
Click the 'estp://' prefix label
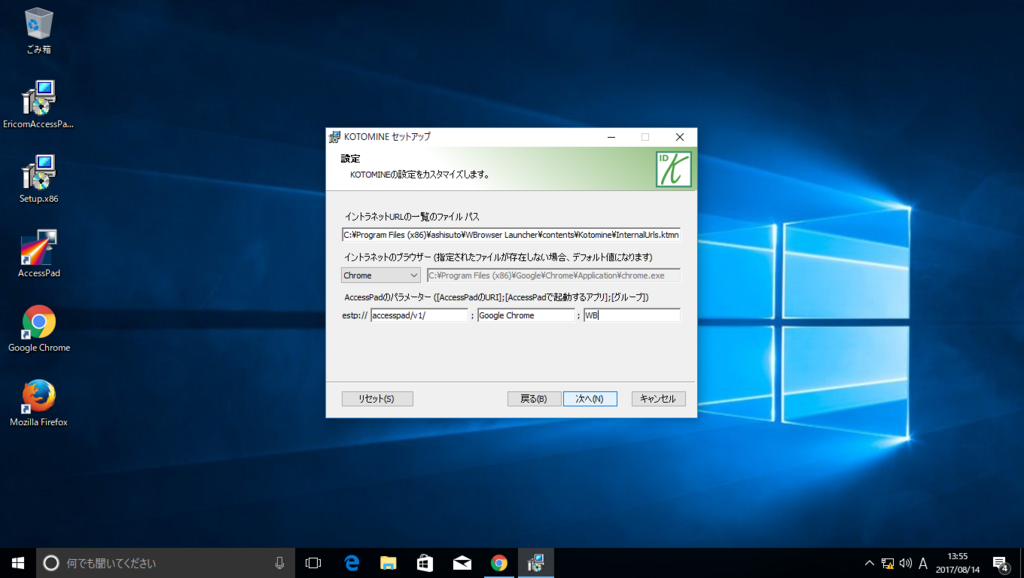pyautogui.click(x=355, y=315)
